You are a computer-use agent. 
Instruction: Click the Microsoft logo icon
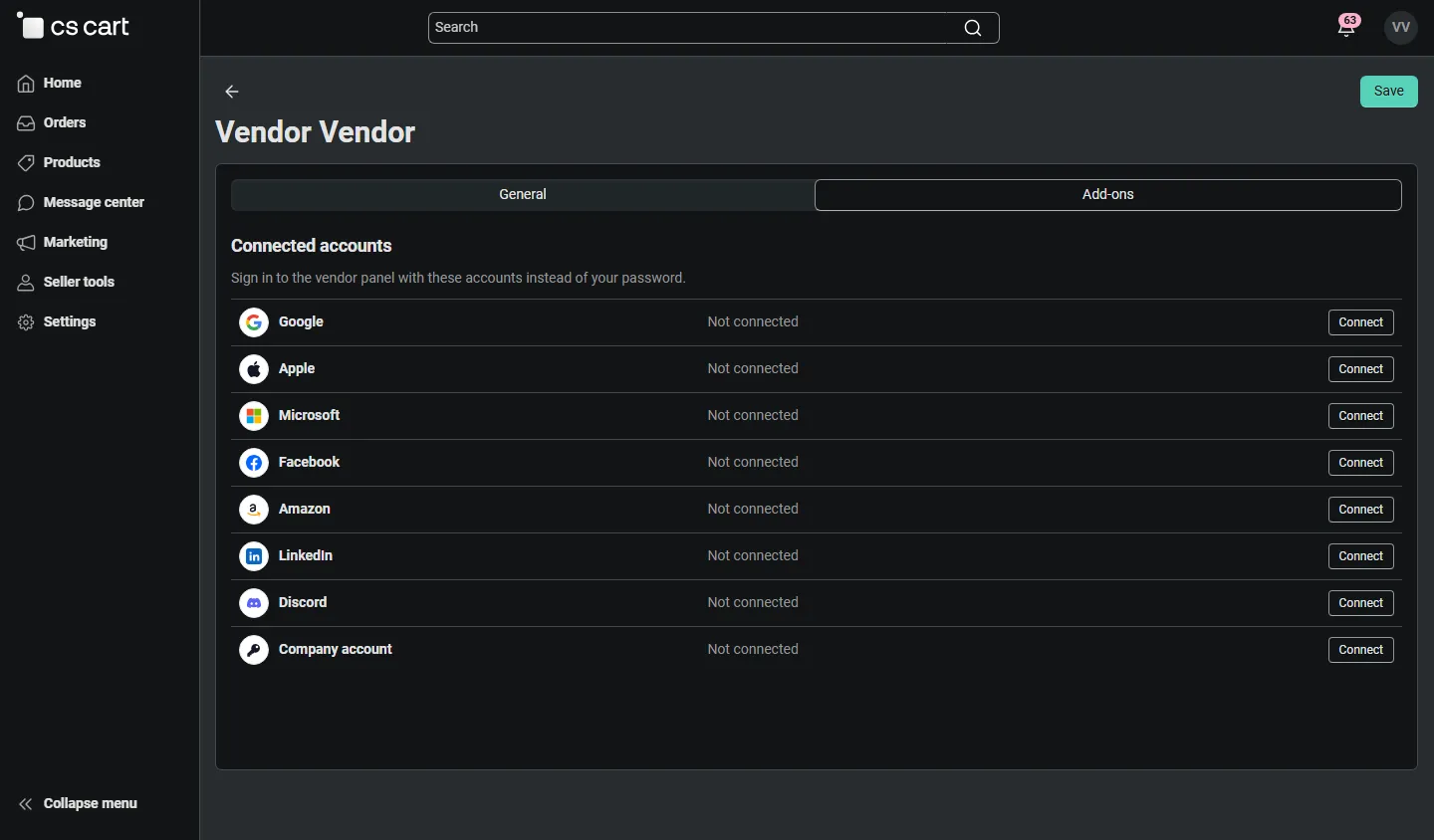pos(254,416)
